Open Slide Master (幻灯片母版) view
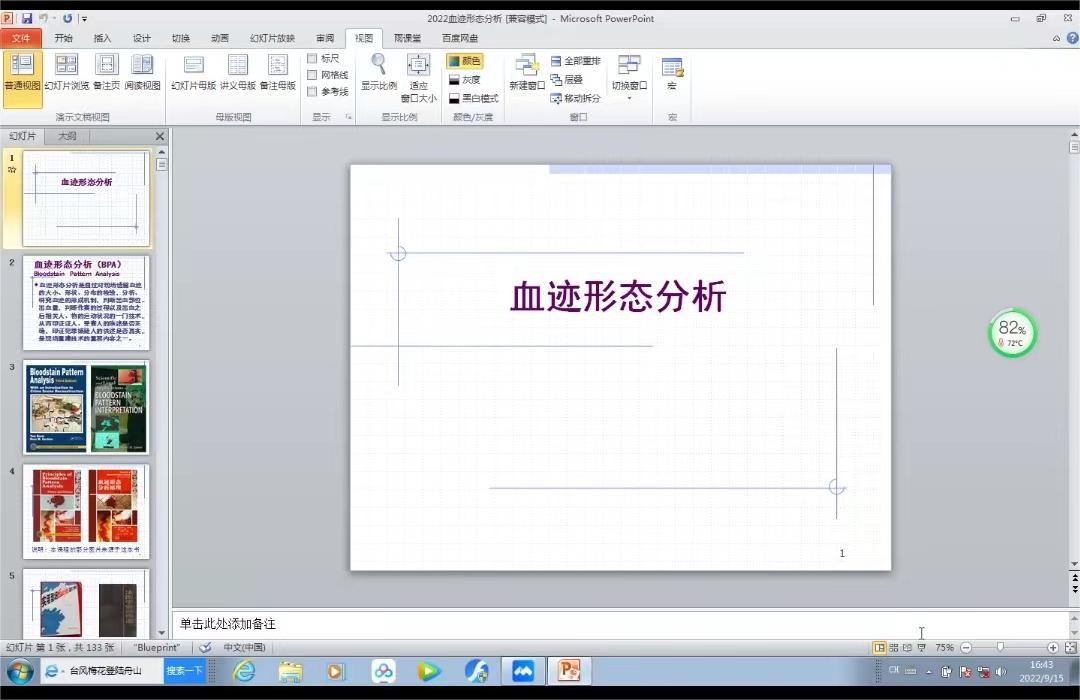The height and width of the screenshot is (700, 1080). [193, 72]
